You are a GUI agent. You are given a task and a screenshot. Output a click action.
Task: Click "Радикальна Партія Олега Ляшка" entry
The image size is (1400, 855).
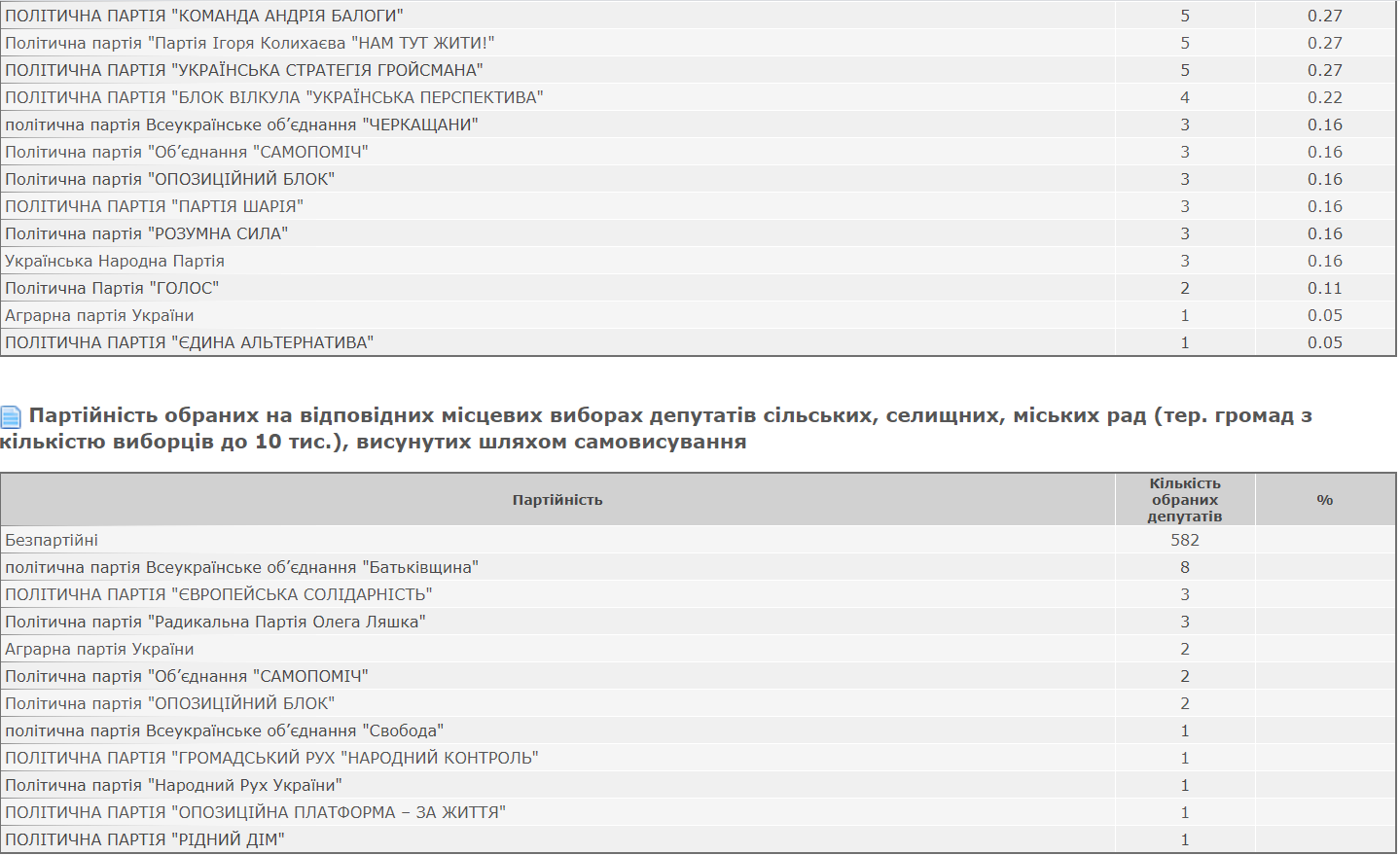[x=215, y=623]
